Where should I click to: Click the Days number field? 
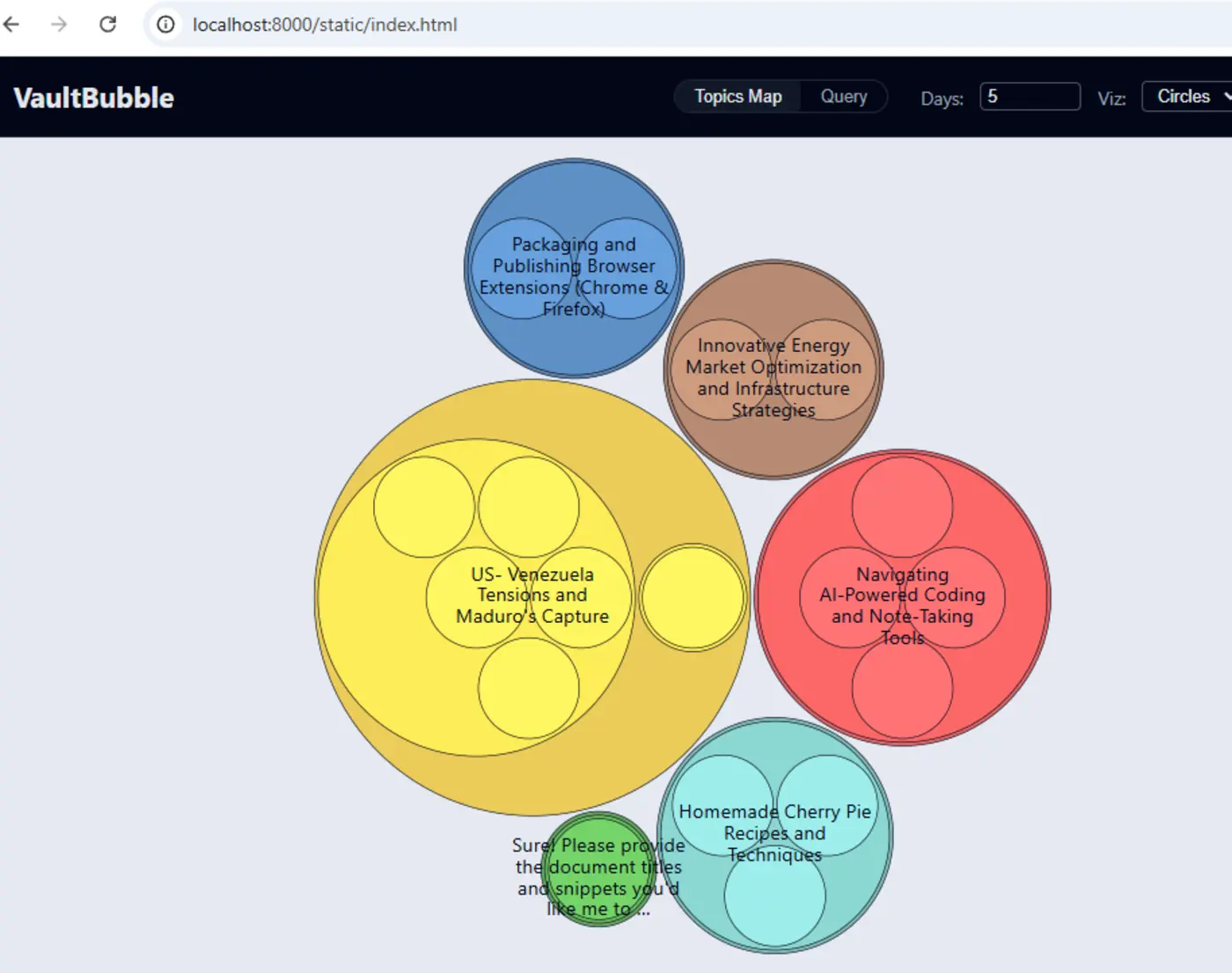coord(1030,97)
